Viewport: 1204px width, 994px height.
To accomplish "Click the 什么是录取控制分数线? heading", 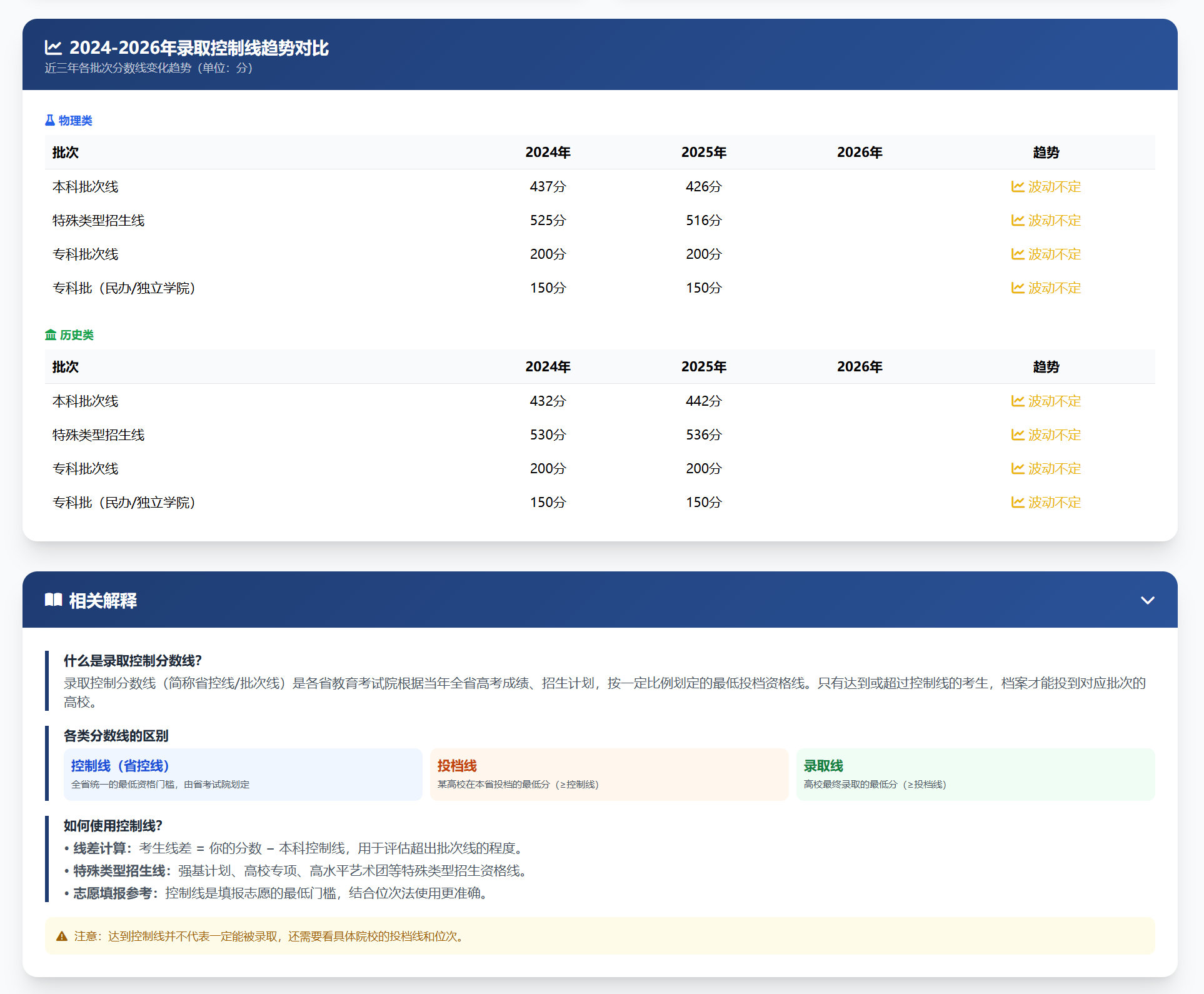I will tap(133, 661).
